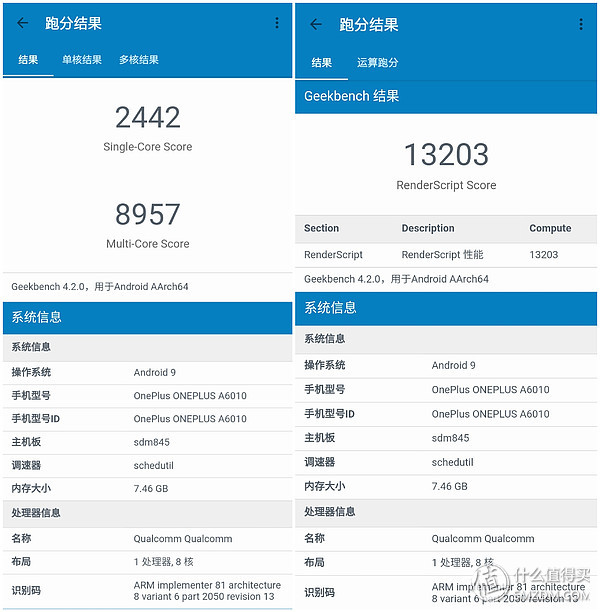Click Geekbench 4.2.0 version text on left
Viewport: 600px width, 612px height.
click(x=100, y=286)
